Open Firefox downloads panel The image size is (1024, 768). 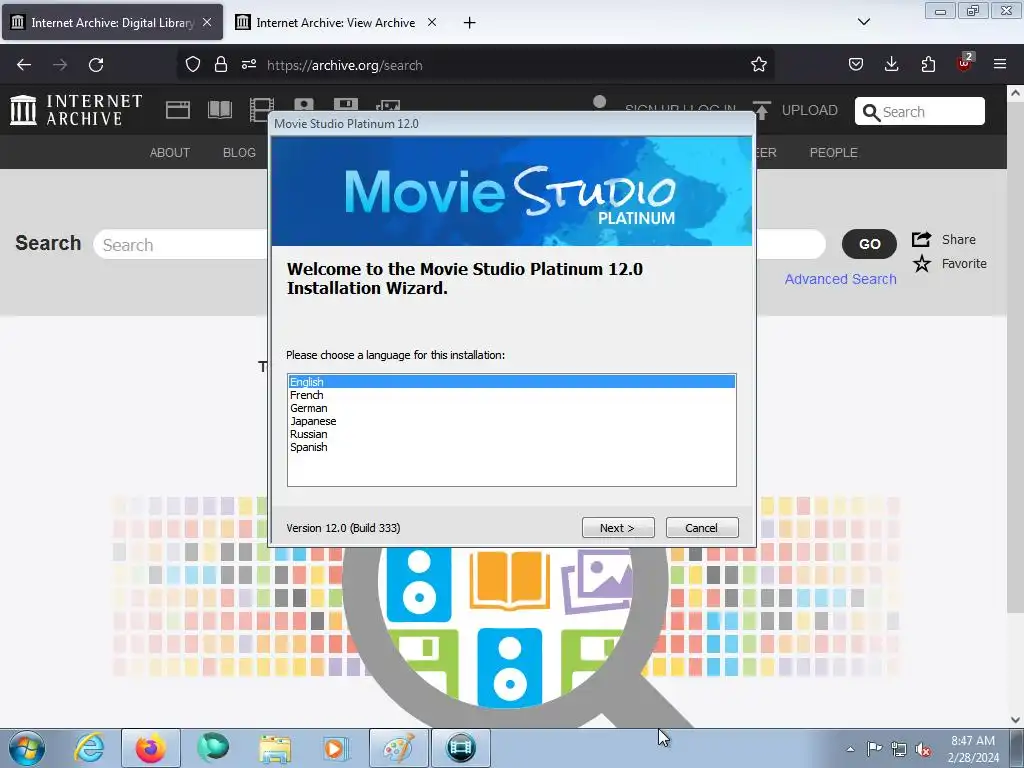pyautogui.click(x=891, y=65)
